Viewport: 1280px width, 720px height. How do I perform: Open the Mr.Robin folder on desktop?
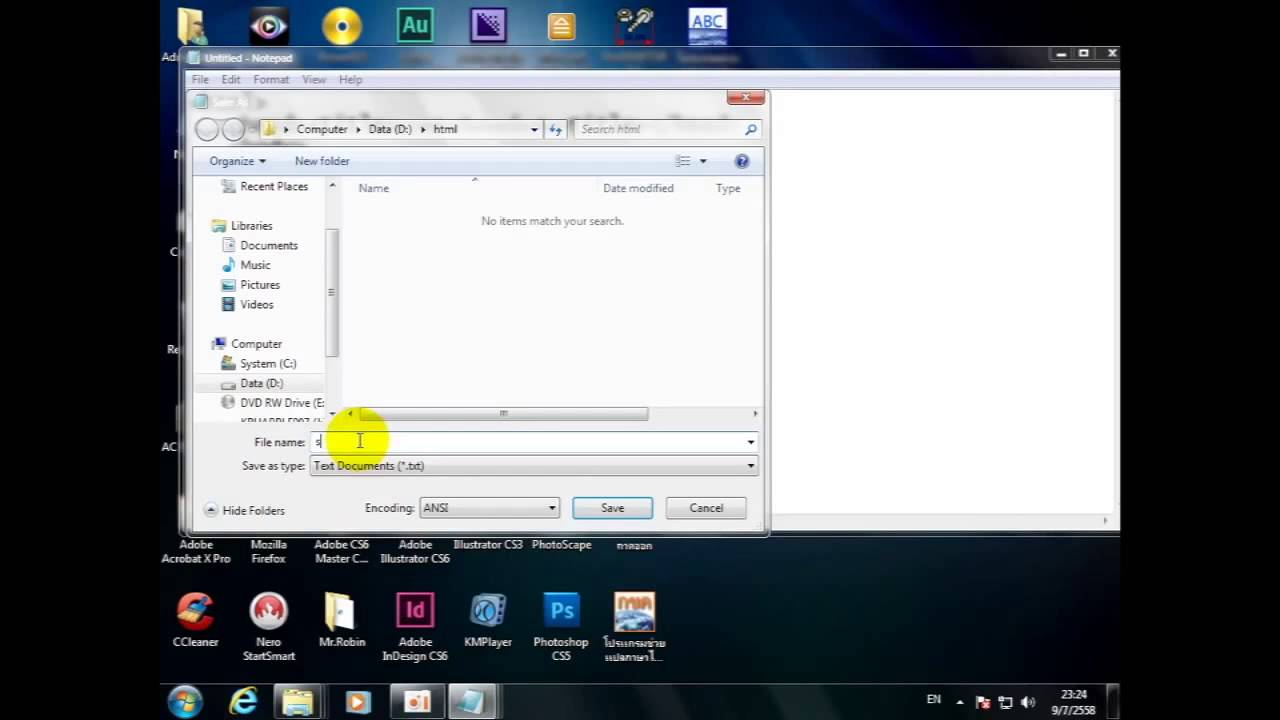[341, 620]
